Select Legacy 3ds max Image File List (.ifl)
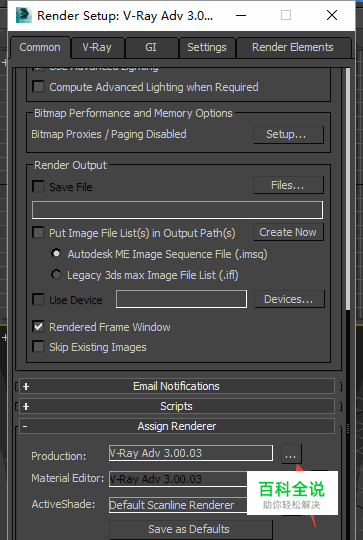Image resolution: width=363 pixels, height=540 pixels. coord(56,275)
